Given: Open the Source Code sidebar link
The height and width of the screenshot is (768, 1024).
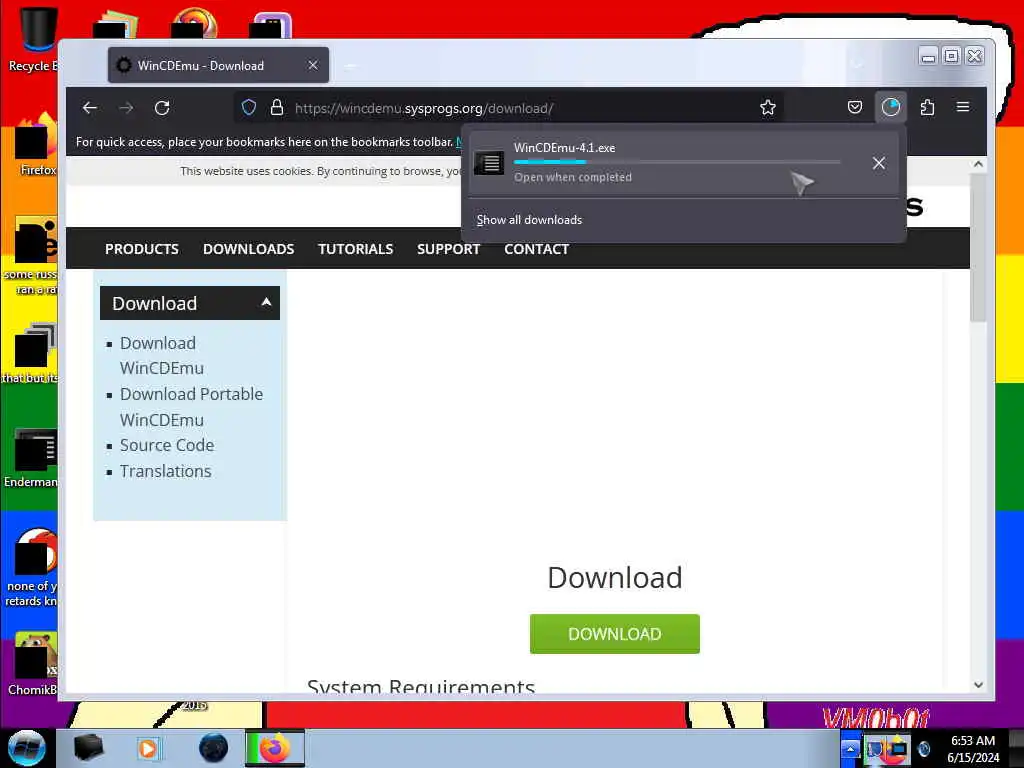Looking at the screenshot, I should [167, 445].
